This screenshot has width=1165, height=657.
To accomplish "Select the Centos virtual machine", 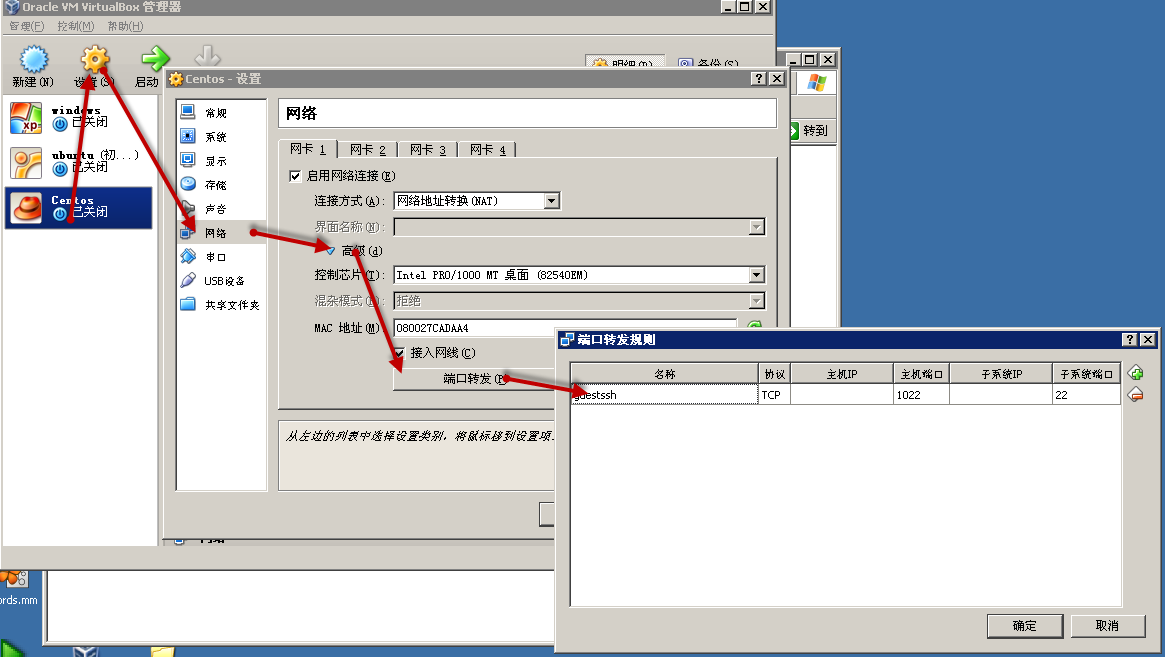I will coord(79,207).
